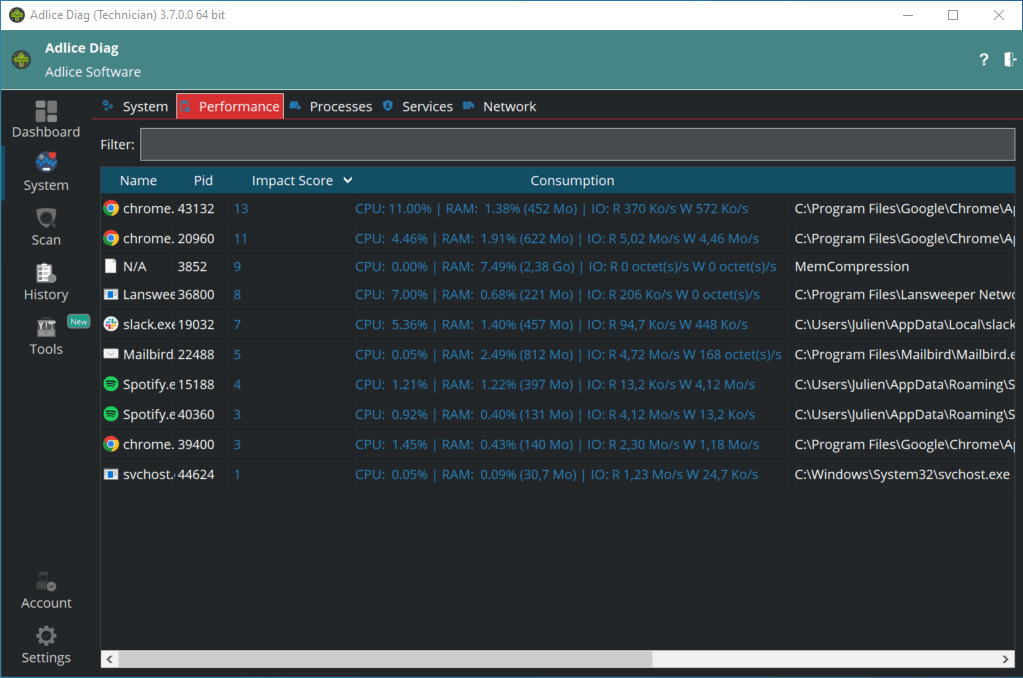Open the Network tab
Image resolution: width=1023 pixels, height=678 pixels.
coord(509,107)
